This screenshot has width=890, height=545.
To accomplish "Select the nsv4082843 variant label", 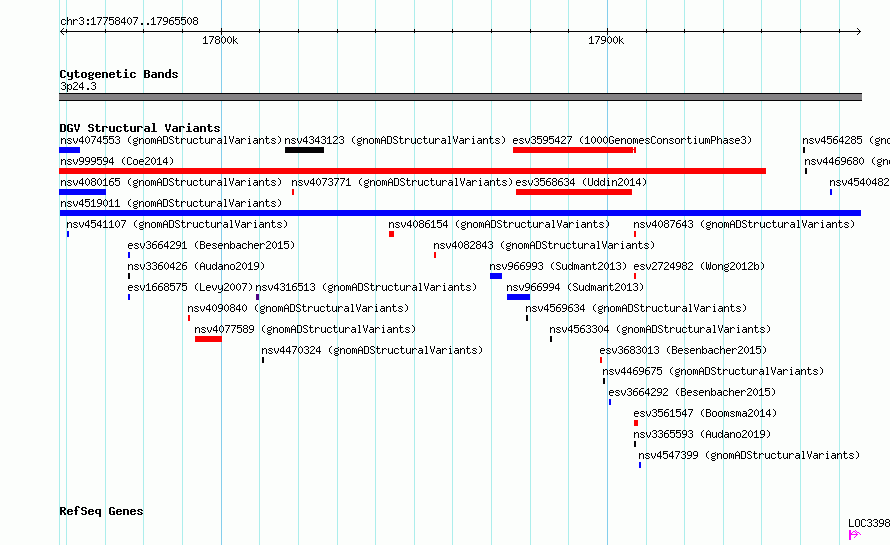I will (x=544, y=245).
